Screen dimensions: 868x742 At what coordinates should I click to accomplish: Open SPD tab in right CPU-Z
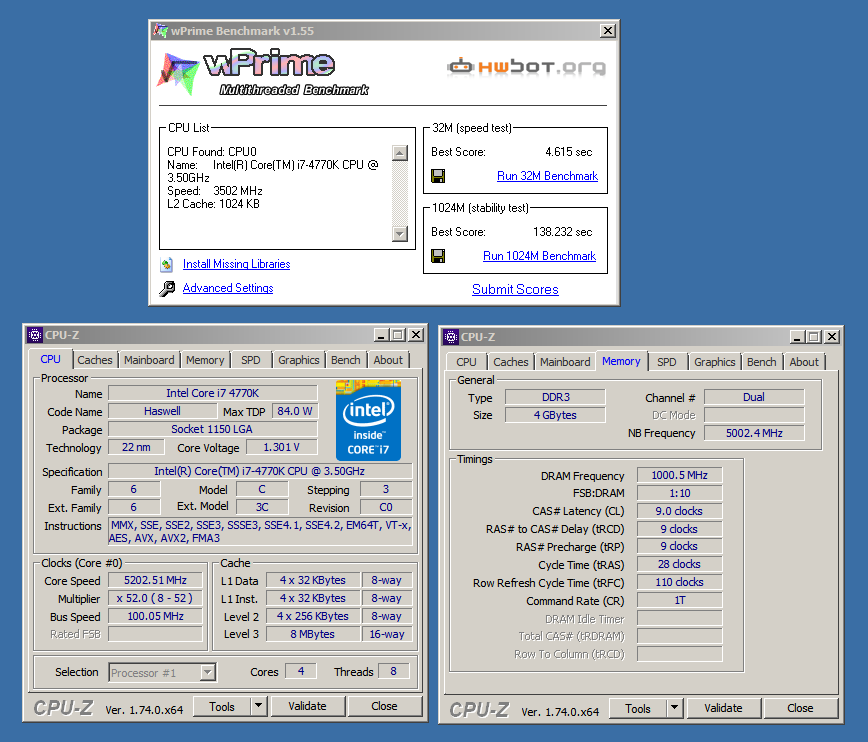[666, 362]
